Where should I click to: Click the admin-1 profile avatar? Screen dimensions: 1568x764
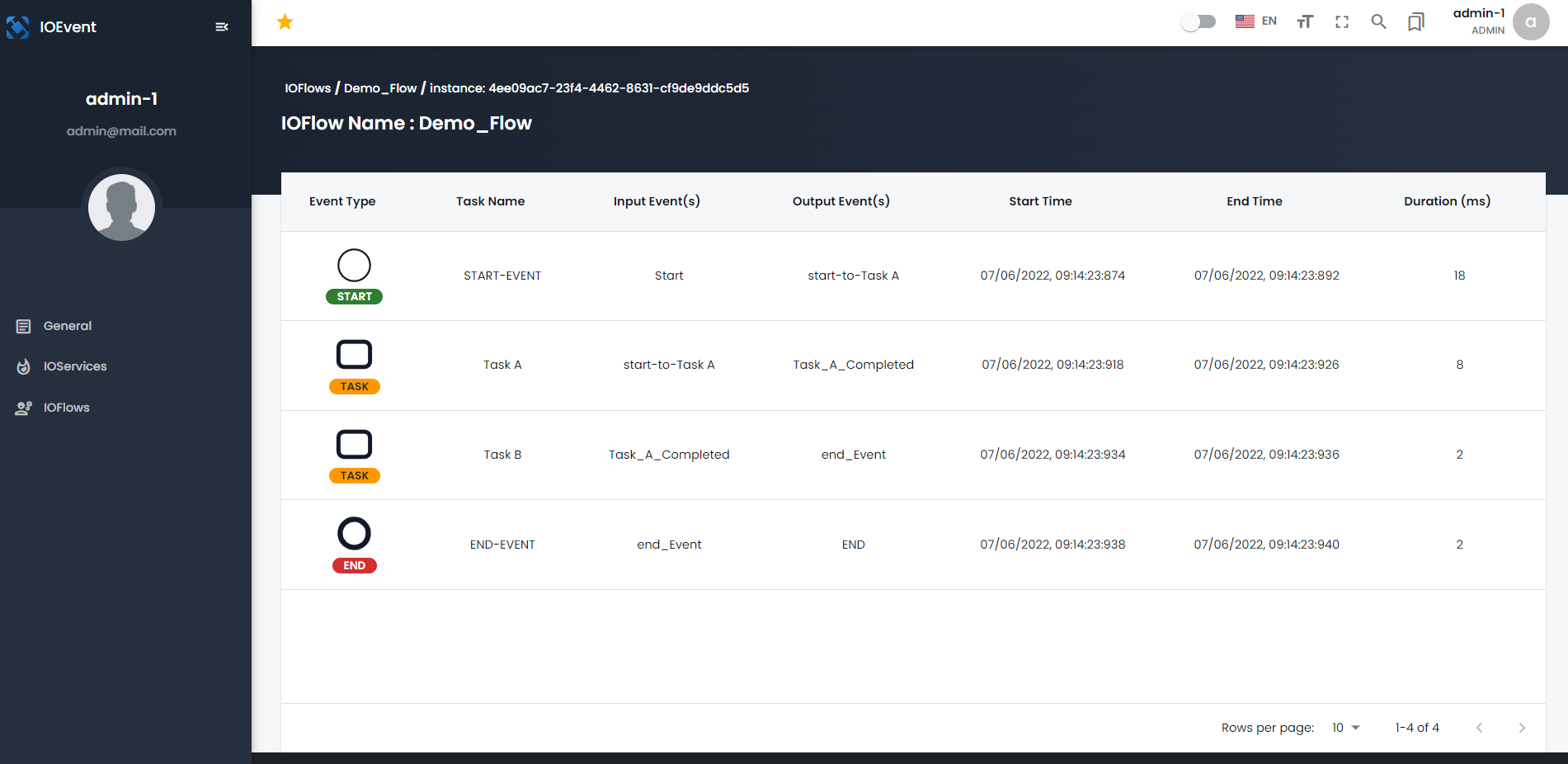[x=1530, y=22]
